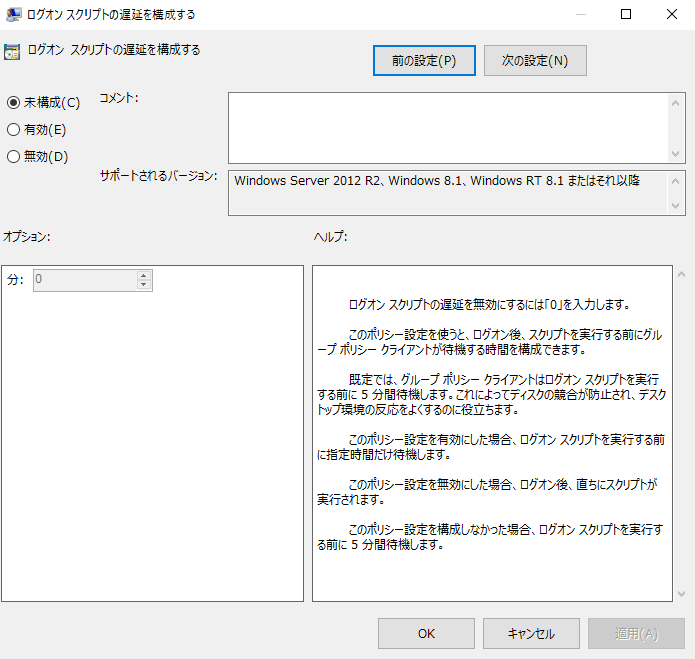The height and width of the screenshot is (659, 695).
Task: Click the 次の設定(N) button
Action: point(535,60)
